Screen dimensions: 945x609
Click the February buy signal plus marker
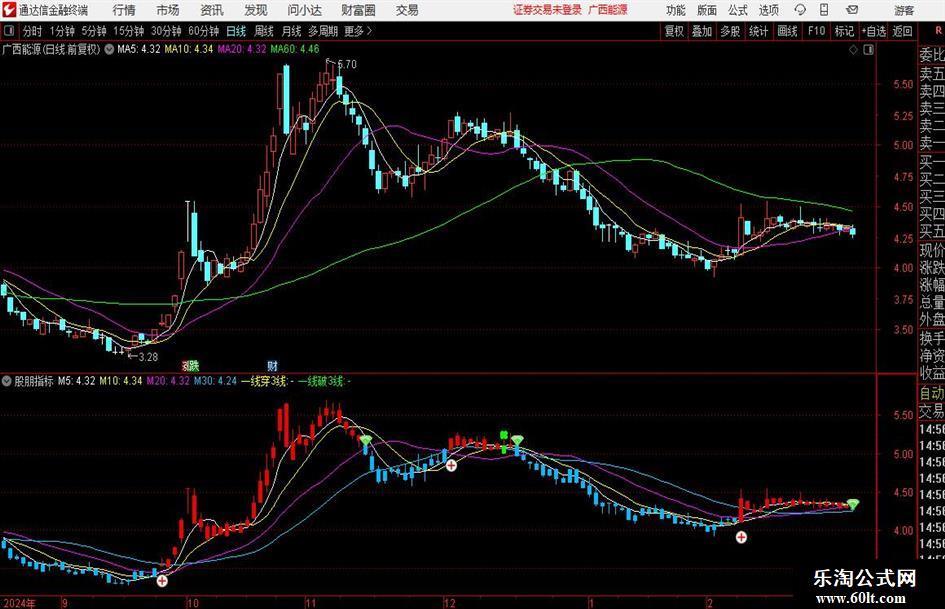point(741,537)
